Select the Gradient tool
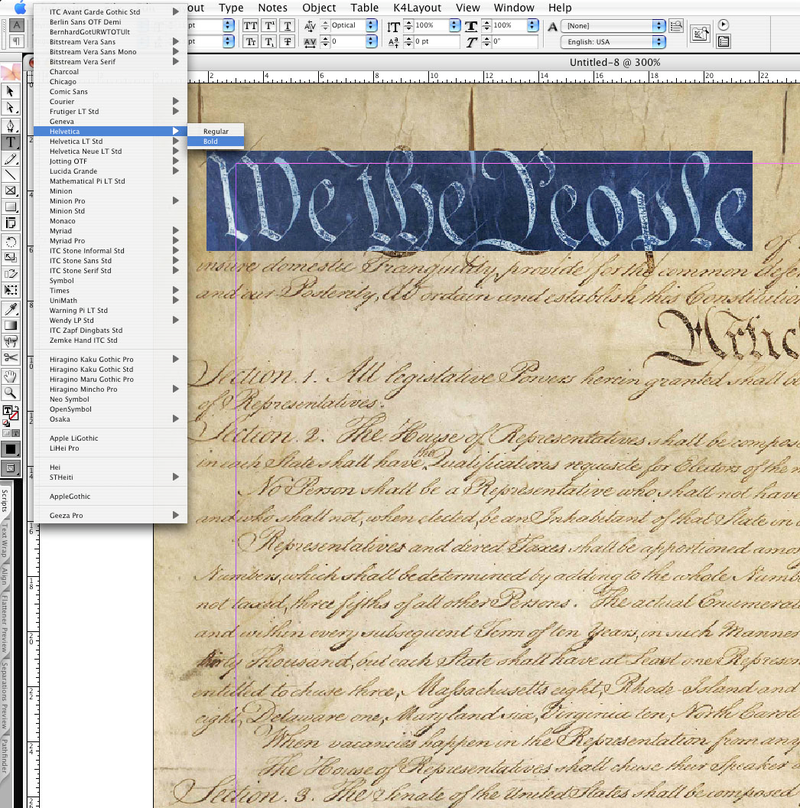 coord(10,325)
